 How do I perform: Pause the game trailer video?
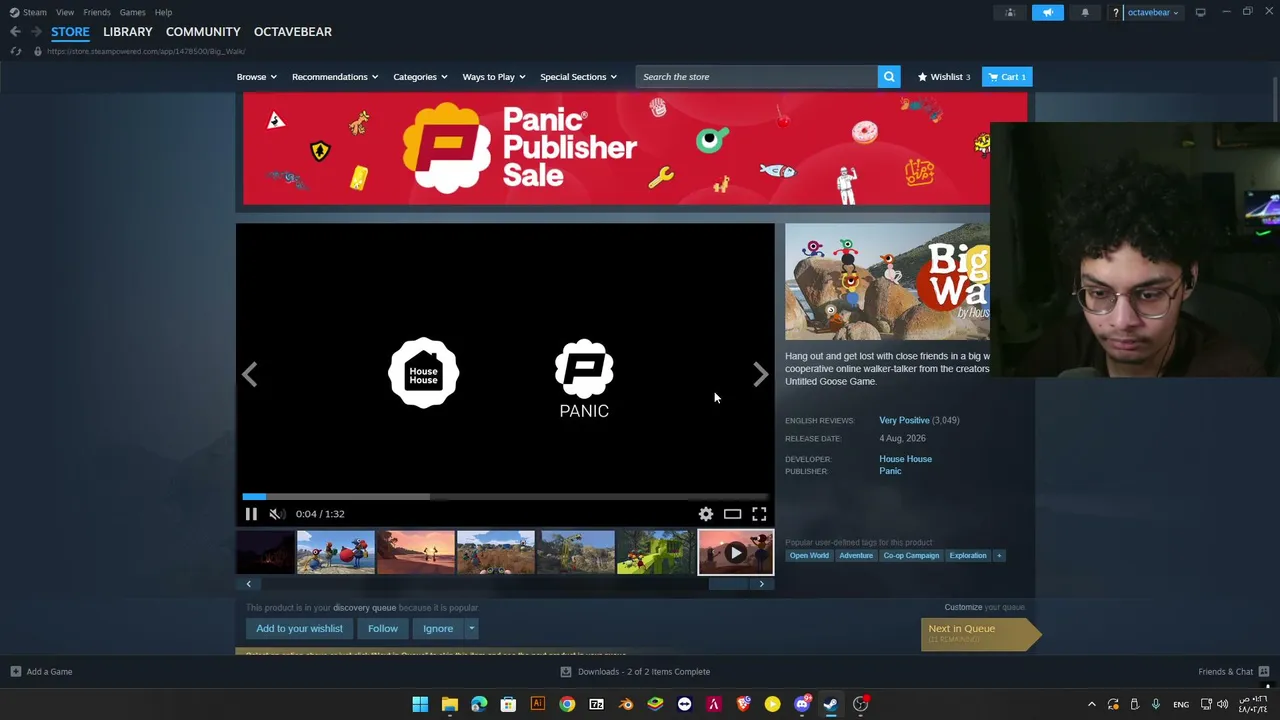pos(251,514)
